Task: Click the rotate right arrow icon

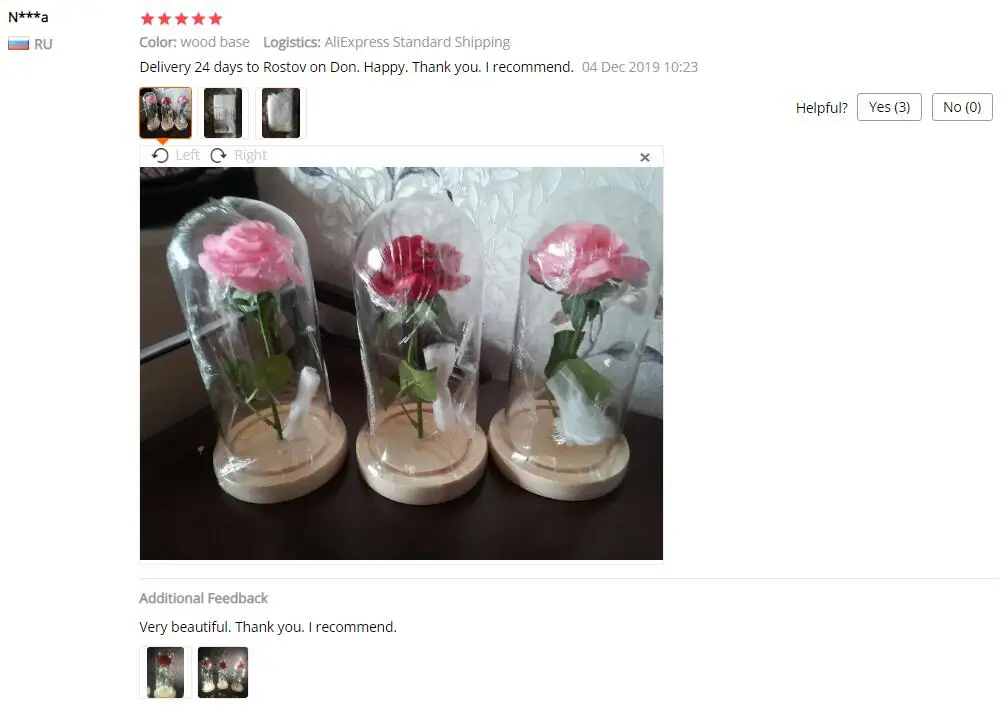Action: [219, 156]
